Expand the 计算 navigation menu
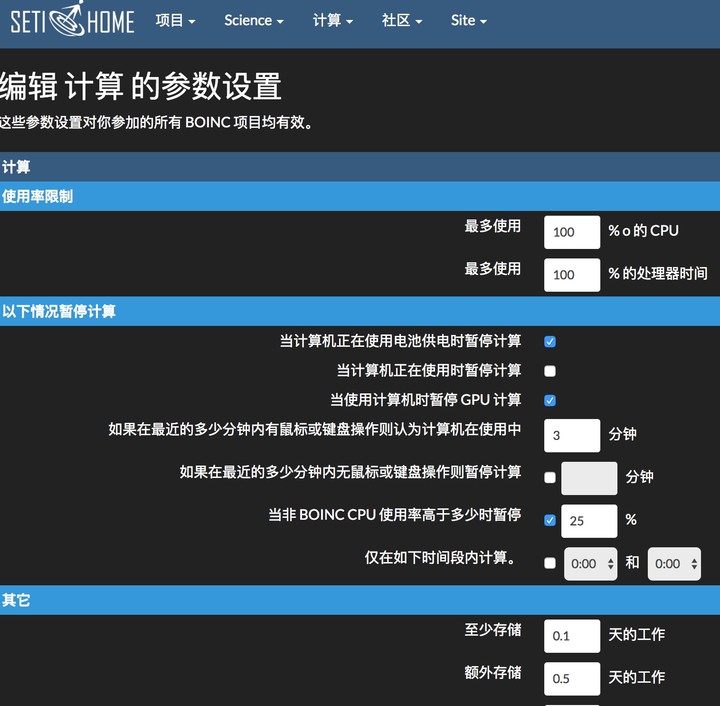Image resolution: width=720 pixels, height=706 pixels. pyautogui.click(x=333, y=21)
